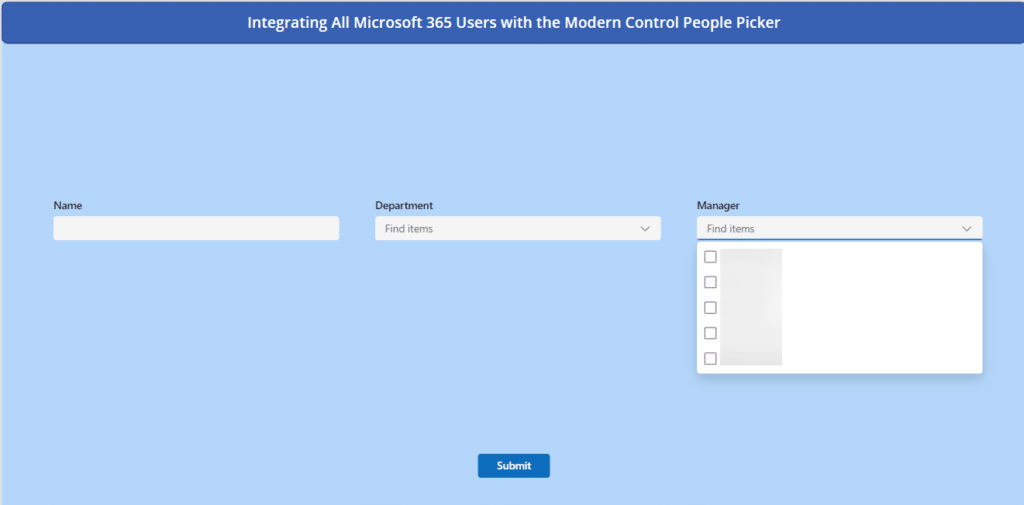
Task: Toggle the last checkbox in Manager list
Action: [711, 358]
